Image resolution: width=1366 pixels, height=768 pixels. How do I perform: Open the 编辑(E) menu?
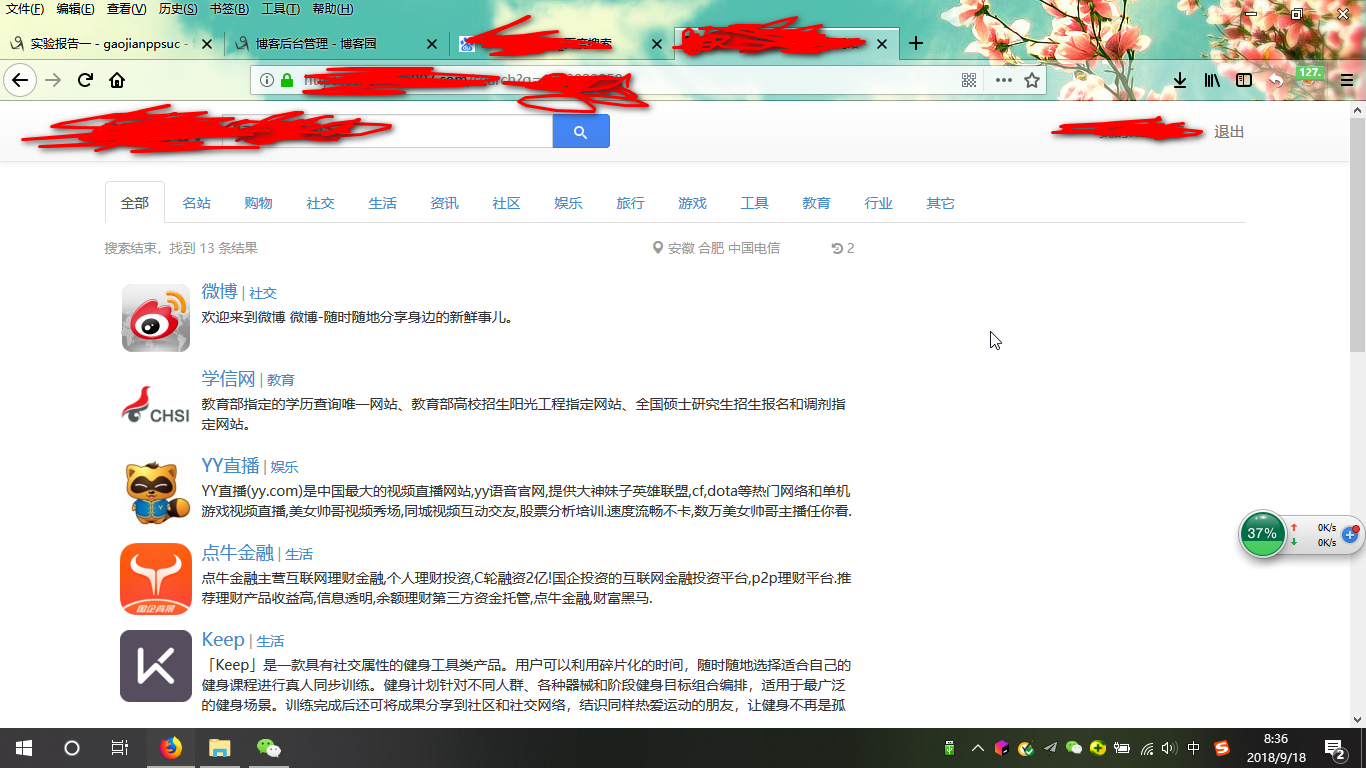(75, 9)
